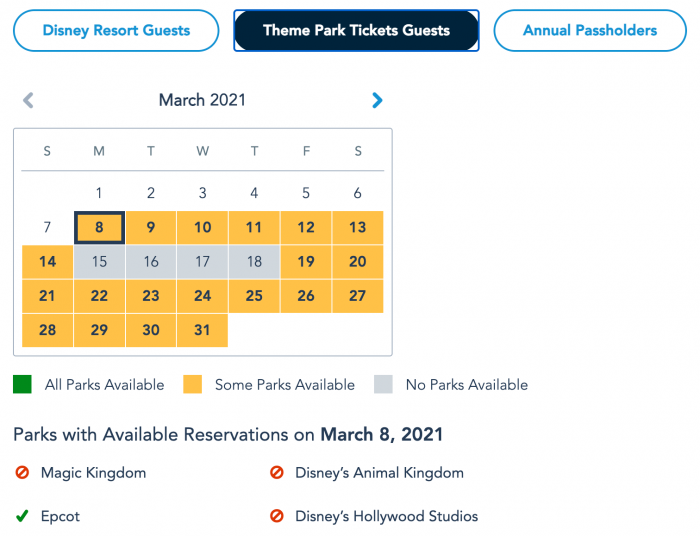Go to next month with right arrow
The image size is (700, 536).
coord(377,100)
